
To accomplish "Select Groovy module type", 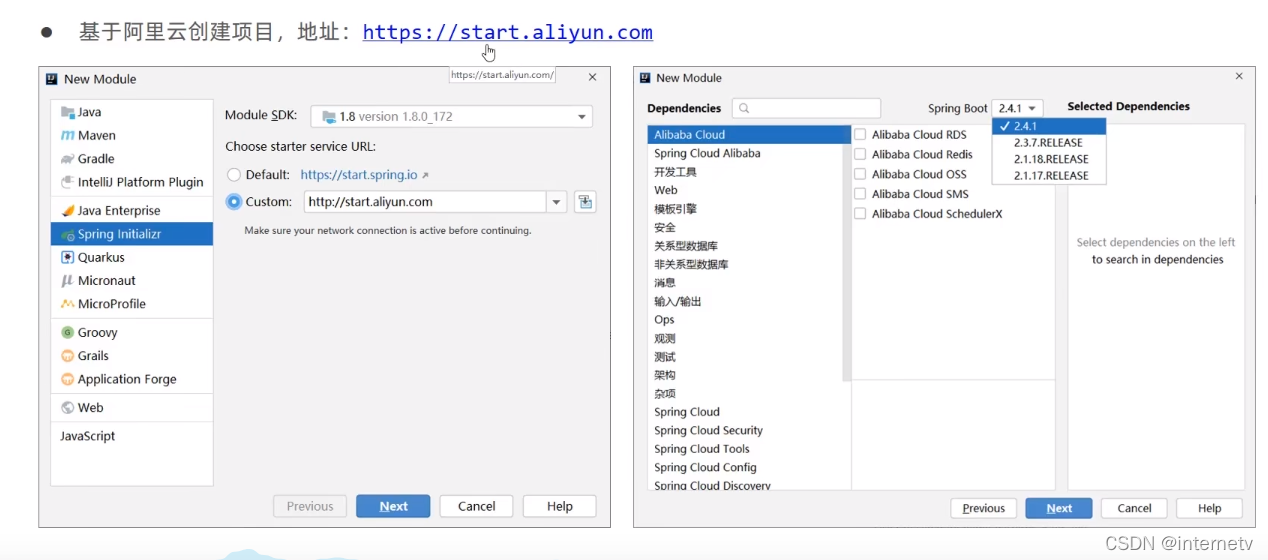I will point(132,332).
